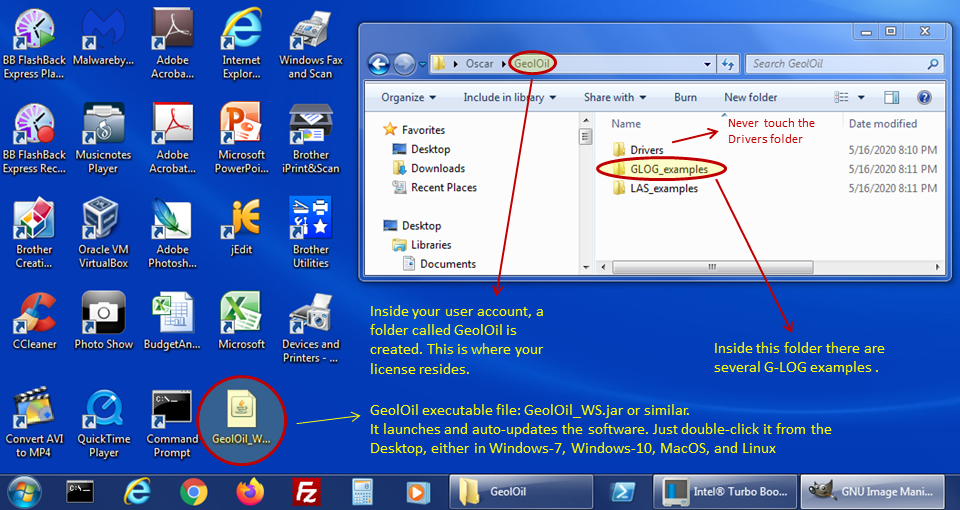
Task: Open Explorer help button
Action: click(x=924, y=97)
